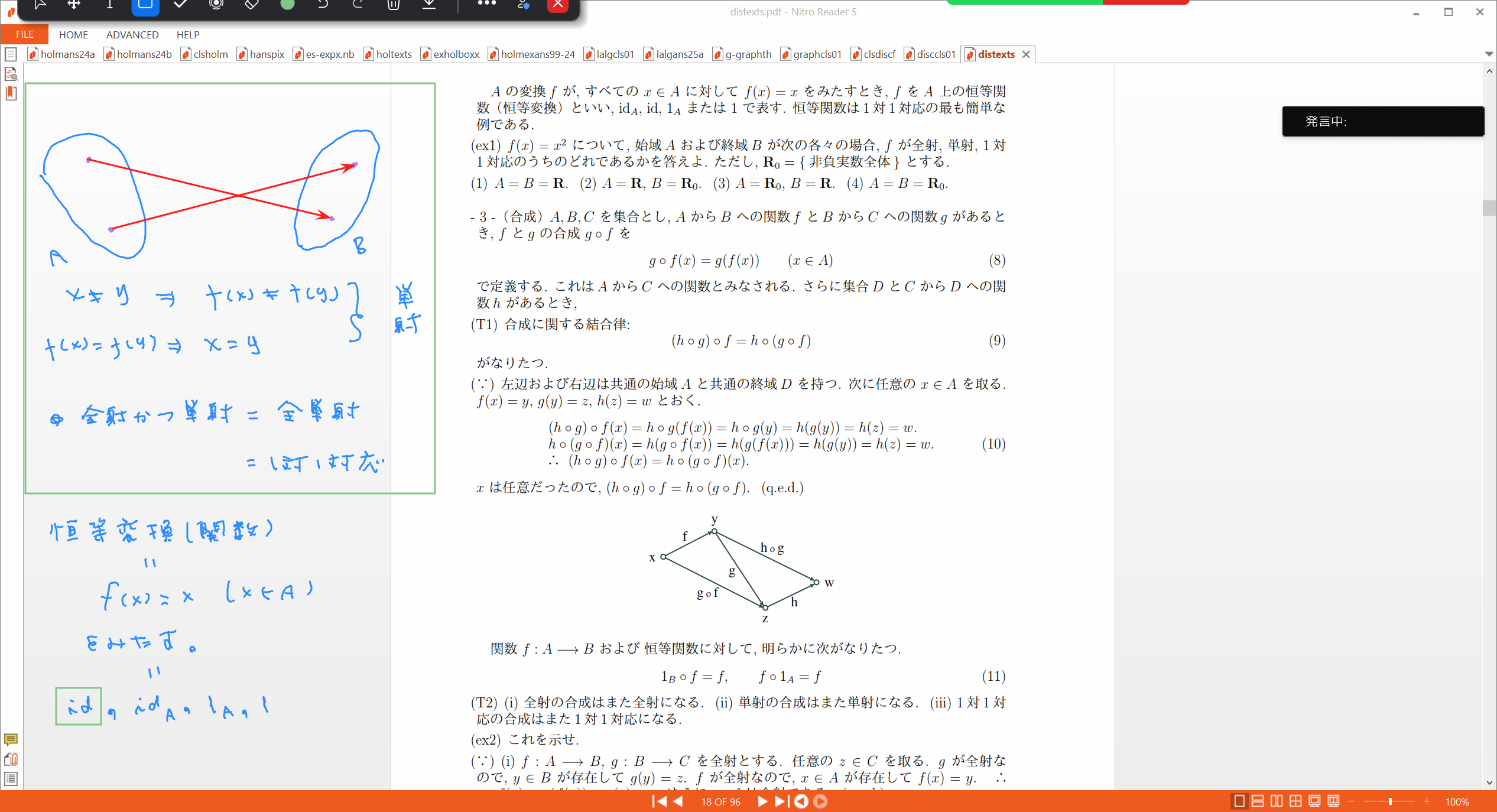Open the lalgans25a document tab
Viewport: 1497px width, 812px height.
click(674, 54)
